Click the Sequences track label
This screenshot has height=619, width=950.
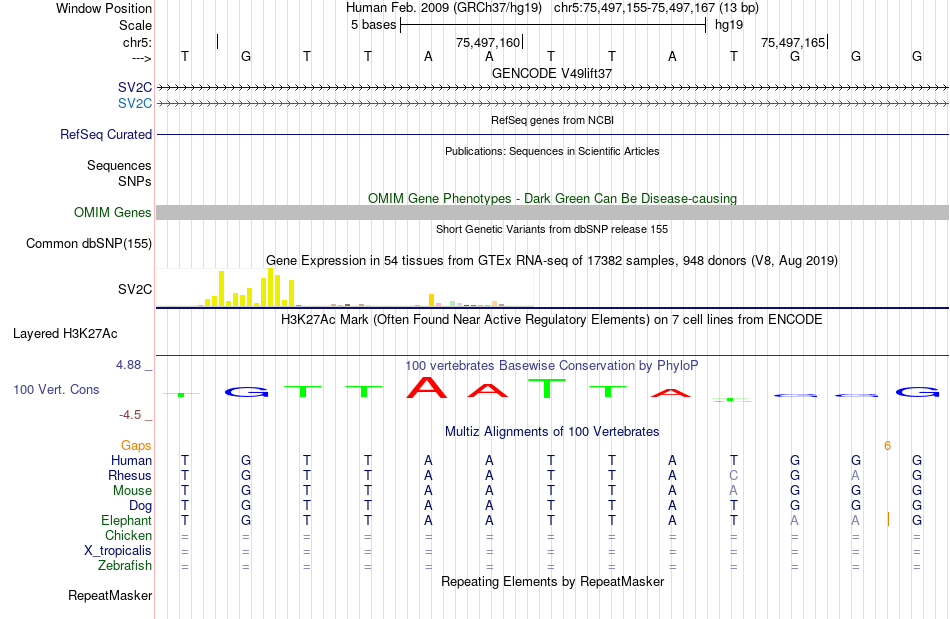(119, 165)
